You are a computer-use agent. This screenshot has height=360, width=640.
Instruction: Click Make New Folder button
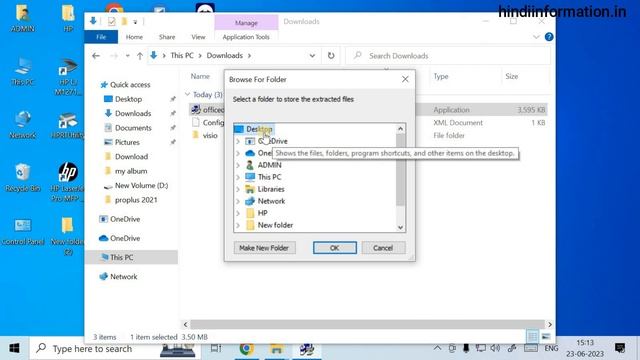pos(264,248)
